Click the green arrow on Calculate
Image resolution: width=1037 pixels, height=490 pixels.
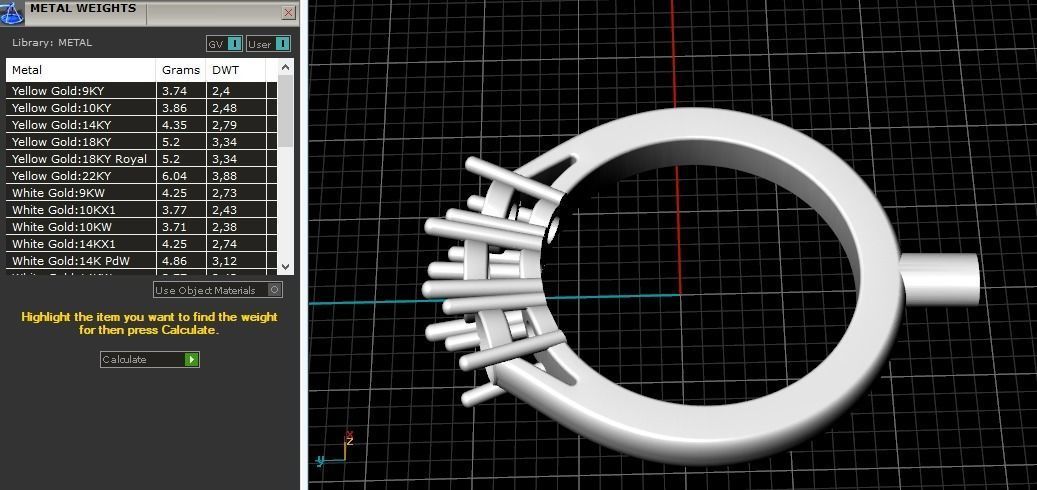192,360
